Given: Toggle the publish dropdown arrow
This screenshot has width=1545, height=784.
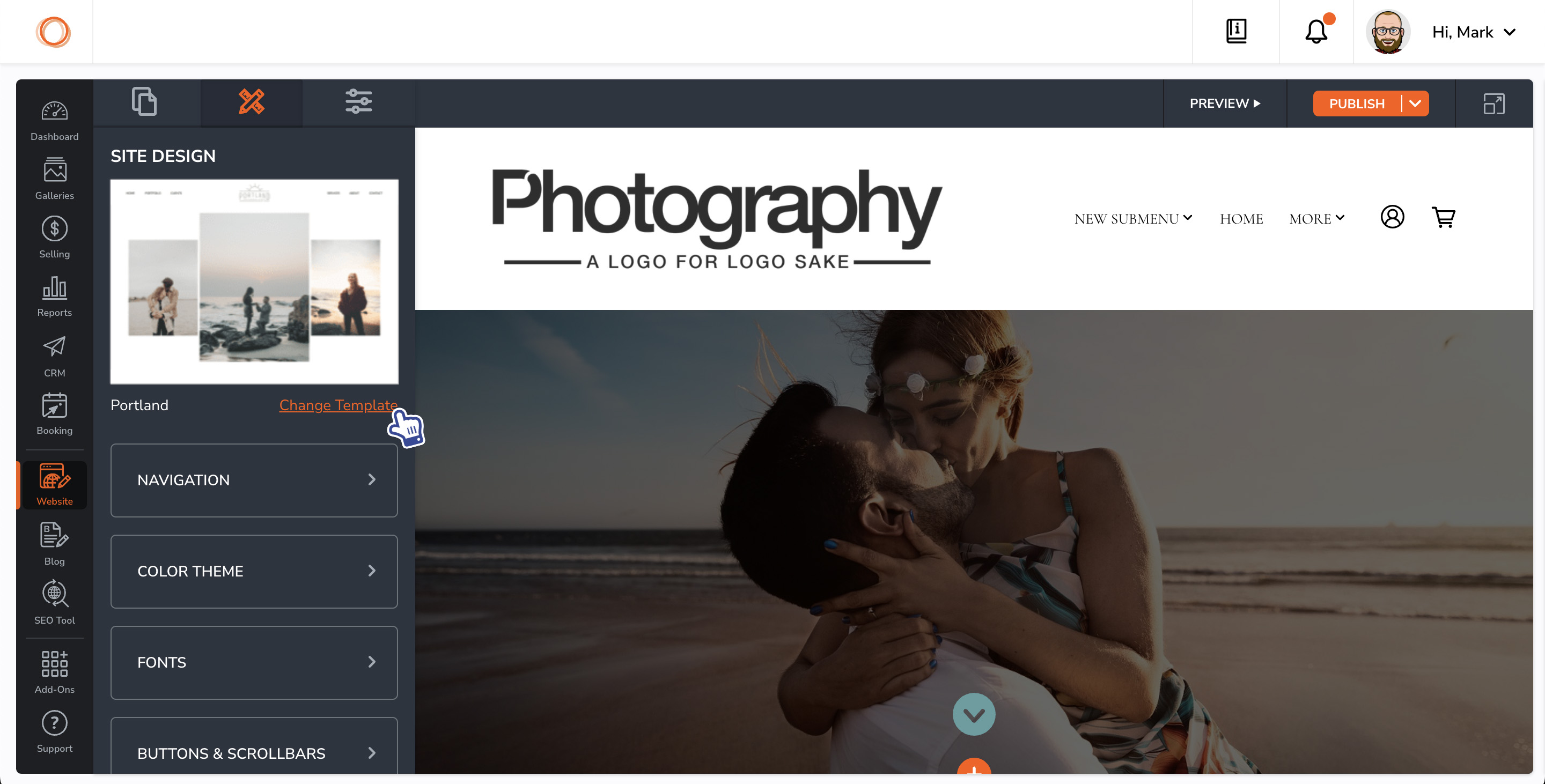Looking at the screenshot, I should coord(1414,103).
